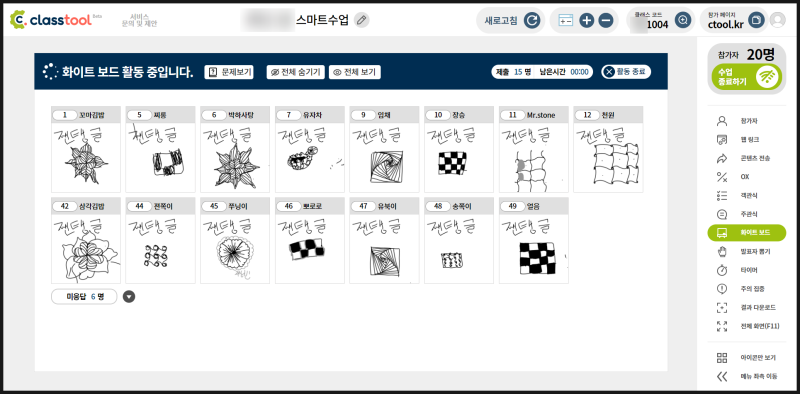This screenshot has height=394, width=800.
Task: Click the 문제보기 button
Action: coord(229,72)
